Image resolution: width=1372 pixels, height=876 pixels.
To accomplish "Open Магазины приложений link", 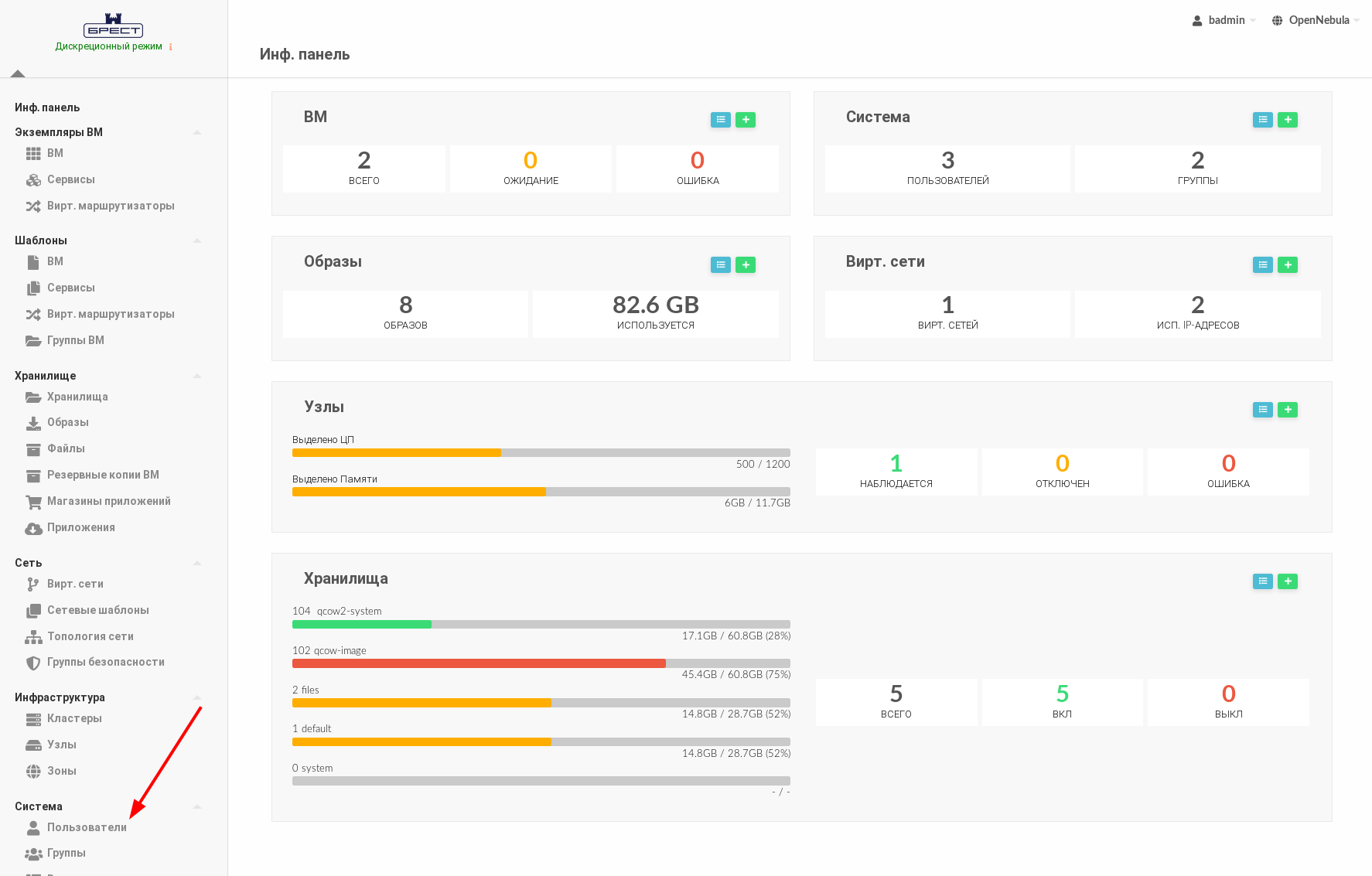I will (x=108, y=501).
